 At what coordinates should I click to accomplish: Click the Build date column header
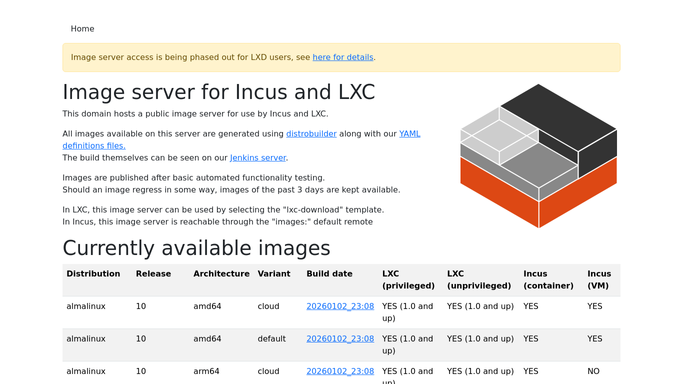(x=329, y=274)
